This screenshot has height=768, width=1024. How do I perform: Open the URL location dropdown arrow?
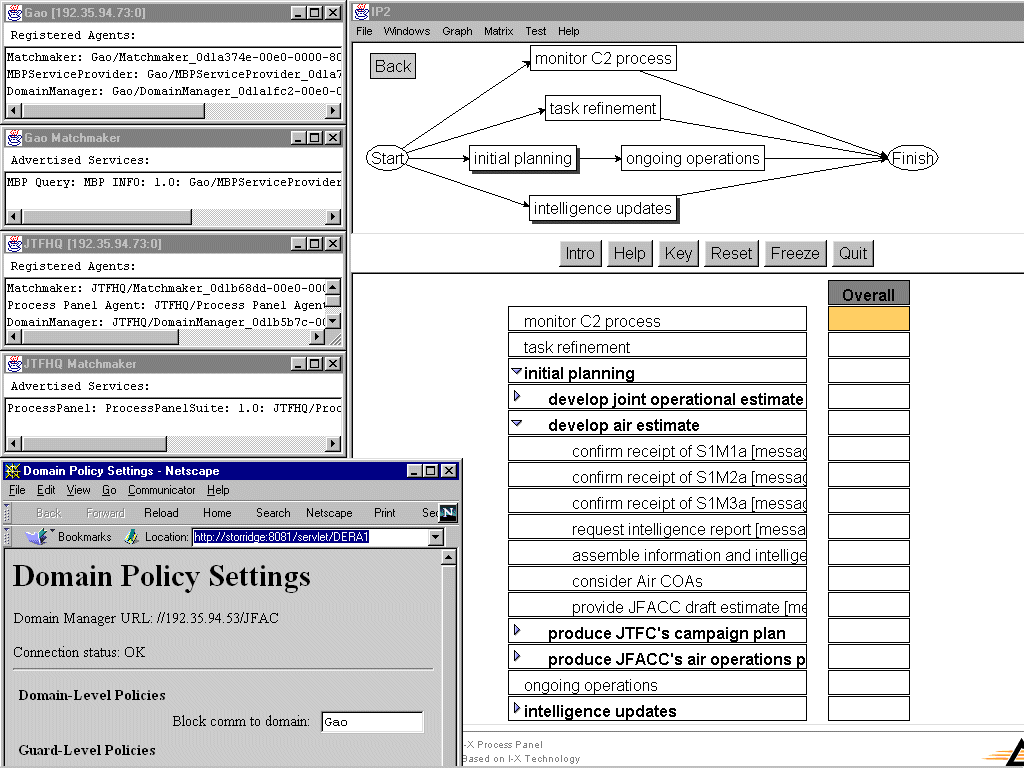pyautogui.click(x=435, y=537)
